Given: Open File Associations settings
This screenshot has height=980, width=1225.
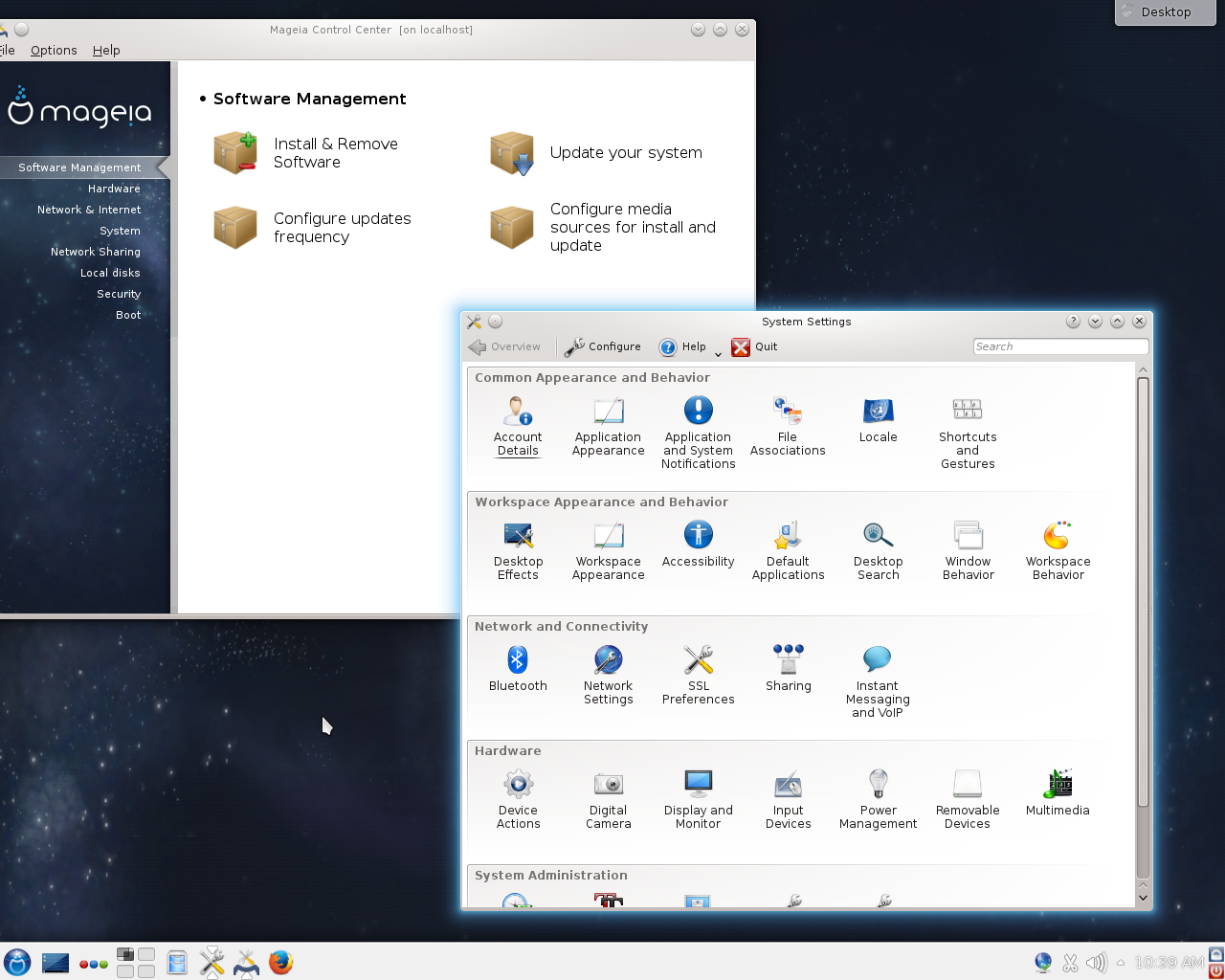Looking at the screenshot, I should (x=788, y=427).
